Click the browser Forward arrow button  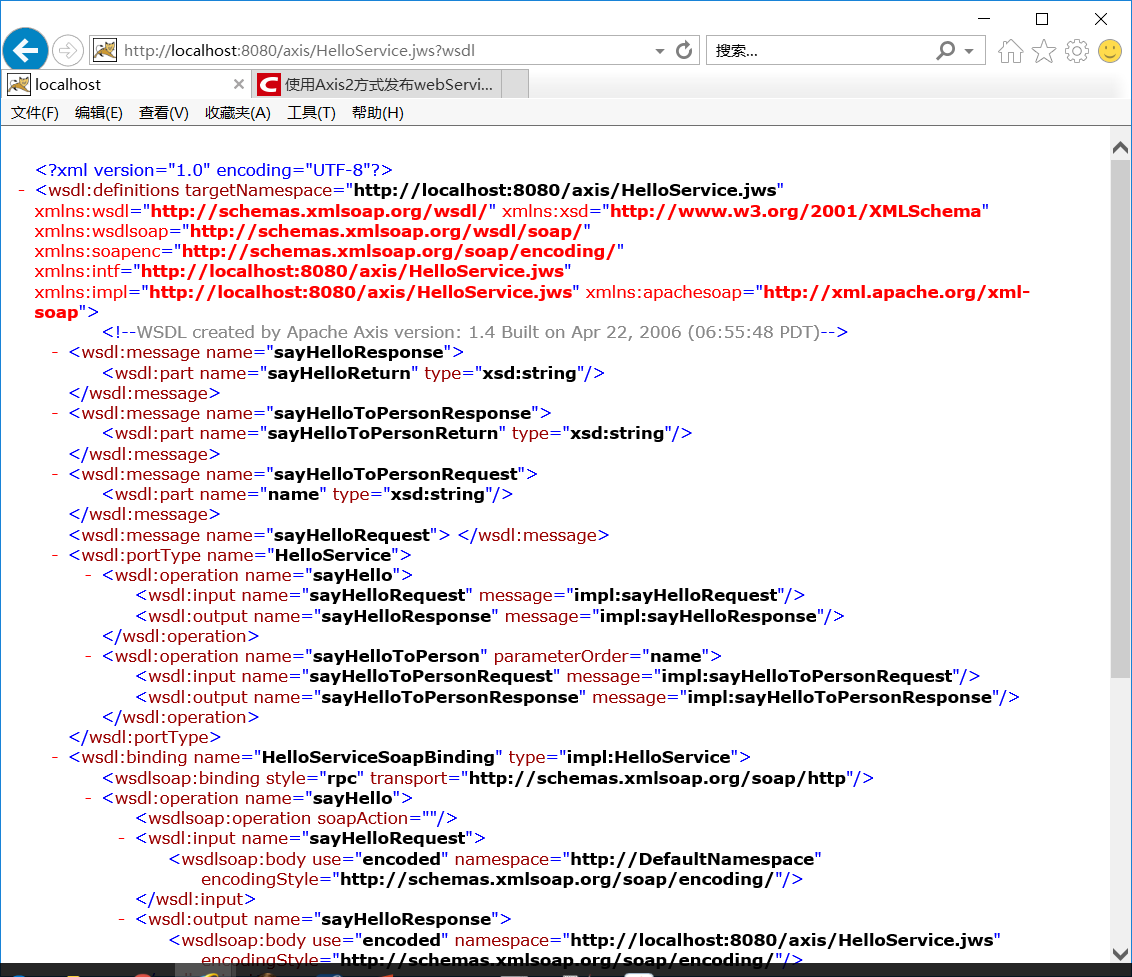(67, 51)
